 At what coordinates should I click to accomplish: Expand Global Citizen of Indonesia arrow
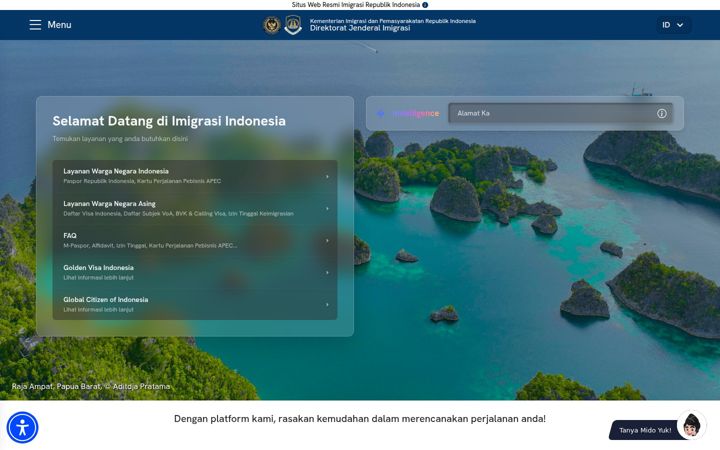tap(327, 304)
